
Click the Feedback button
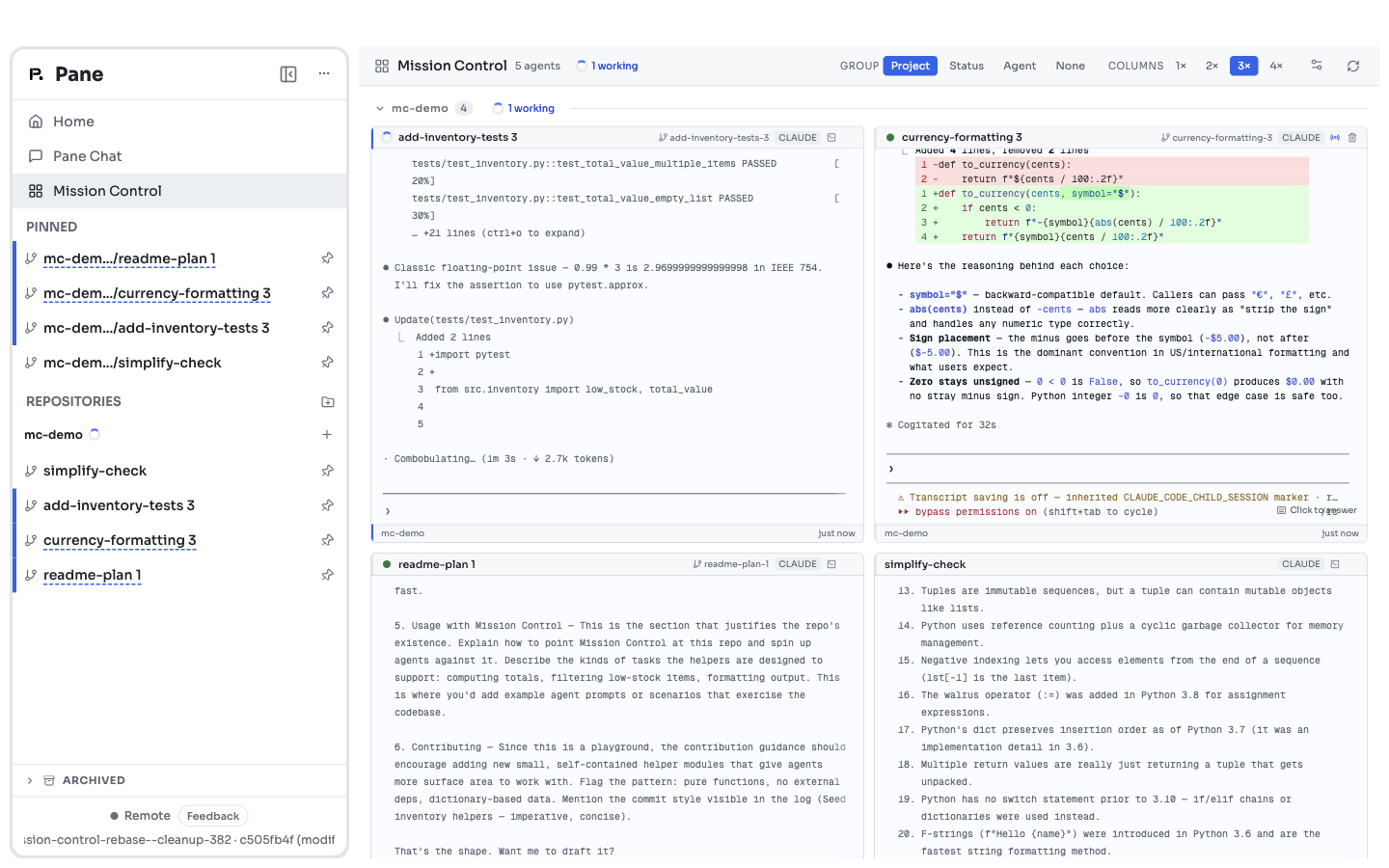tap(213, 816)
